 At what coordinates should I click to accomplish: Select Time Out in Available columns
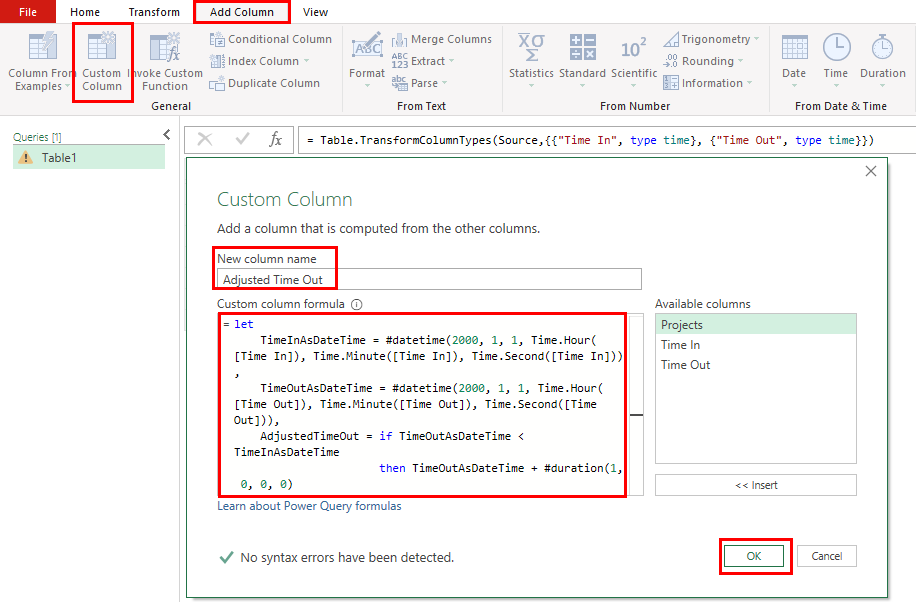point(756,365)
